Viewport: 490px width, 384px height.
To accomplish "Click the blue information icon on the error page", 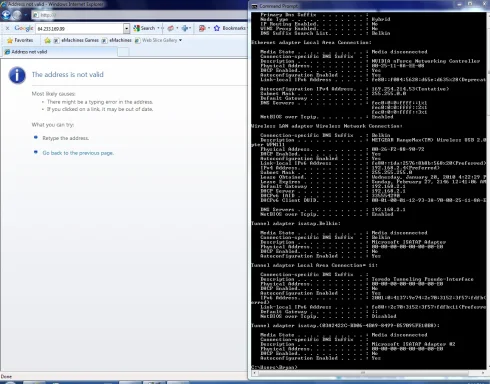I will [x=17, y=75].
